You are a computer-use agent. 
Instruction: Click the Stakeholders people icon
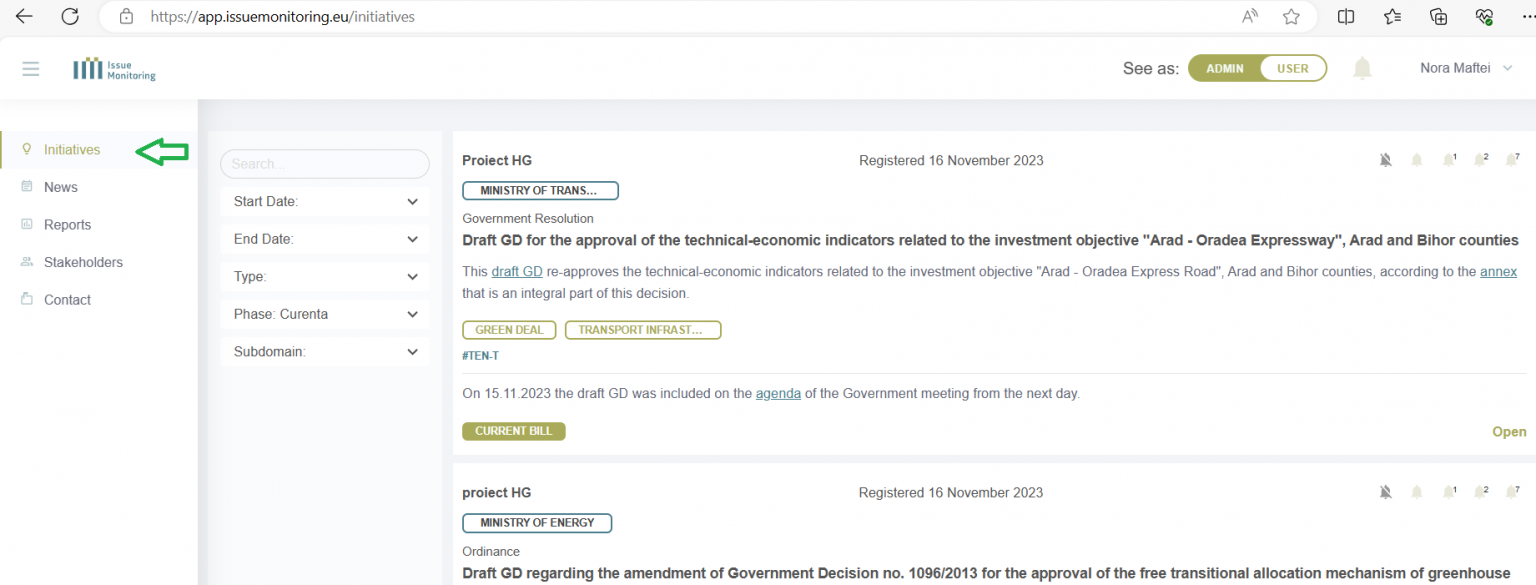click(28, 262)
